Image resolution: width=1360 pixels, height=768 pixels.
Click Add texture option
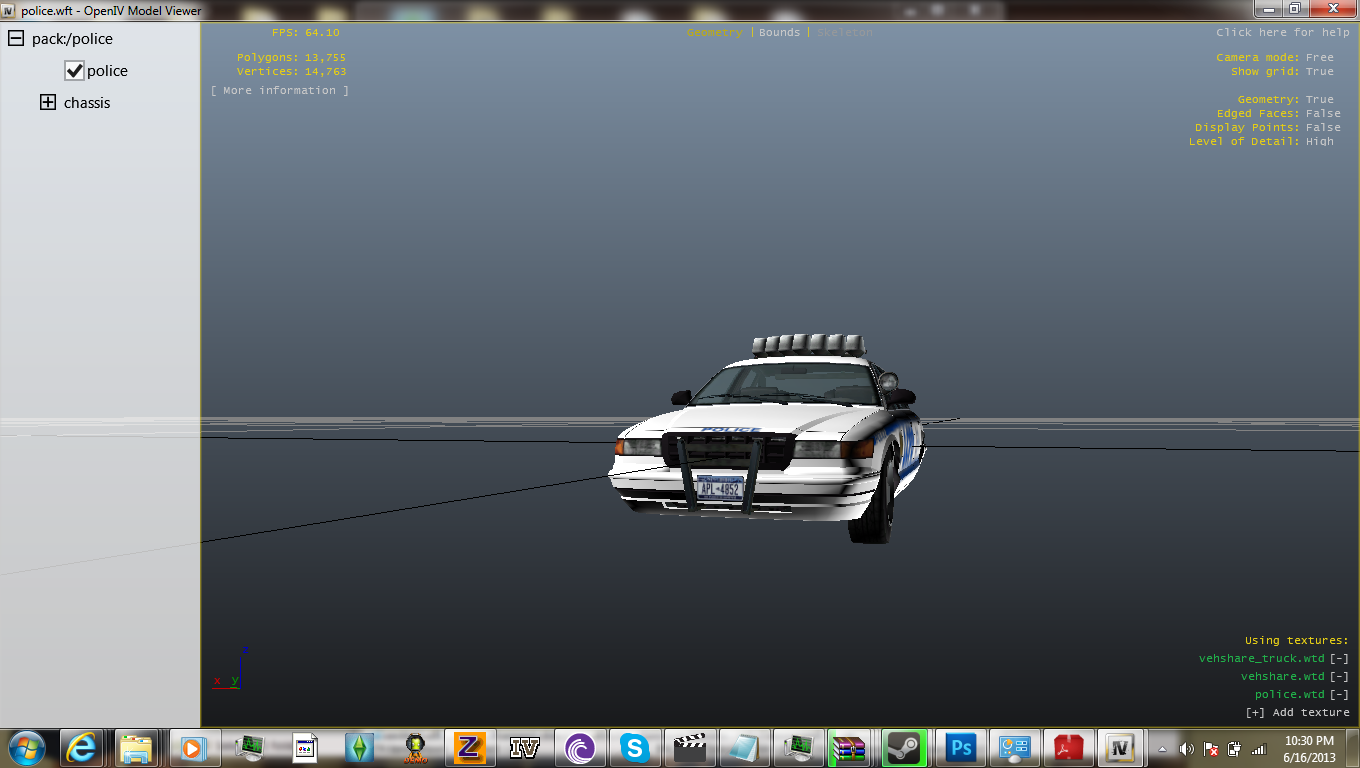1297,713
